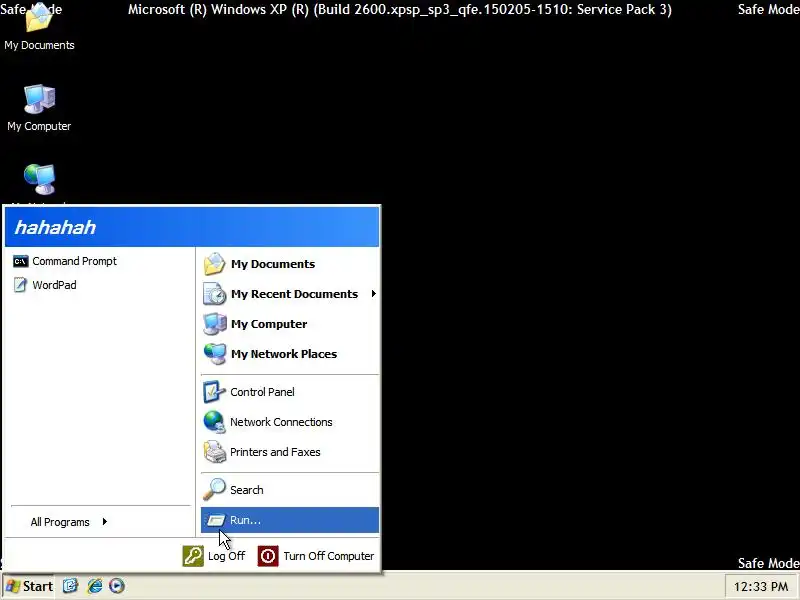Click Turn Off Computer text button
This screenshot has height=600, width=800.
(329, 556)
